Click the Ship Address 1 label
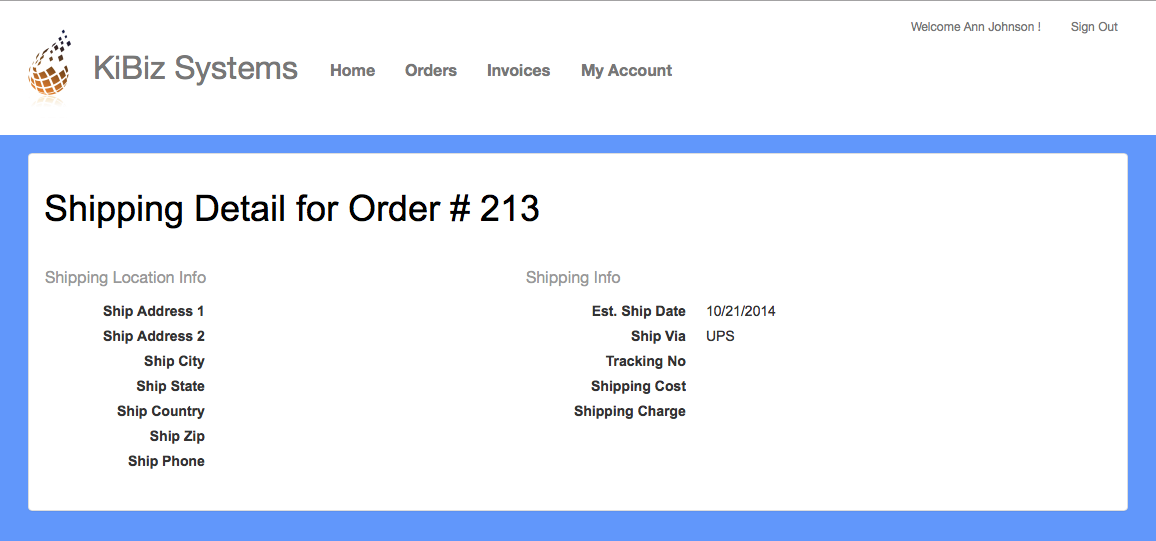 click(x=153, y=312)
